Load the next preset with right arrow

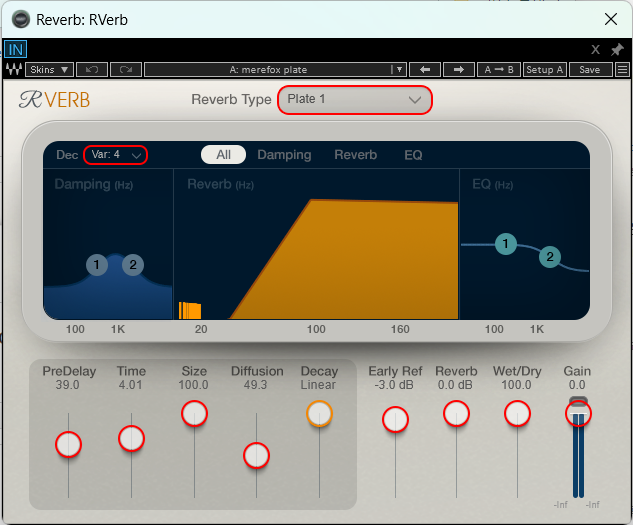click(459, 69)
